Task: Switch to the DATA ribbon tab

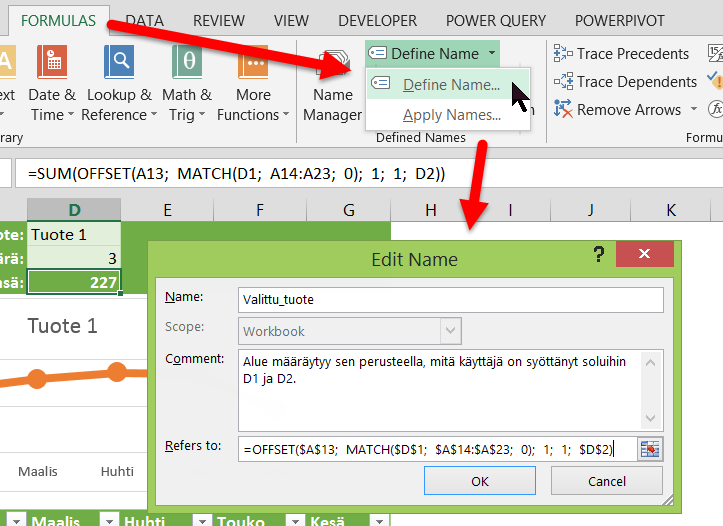Action: [x=145, y=20]
